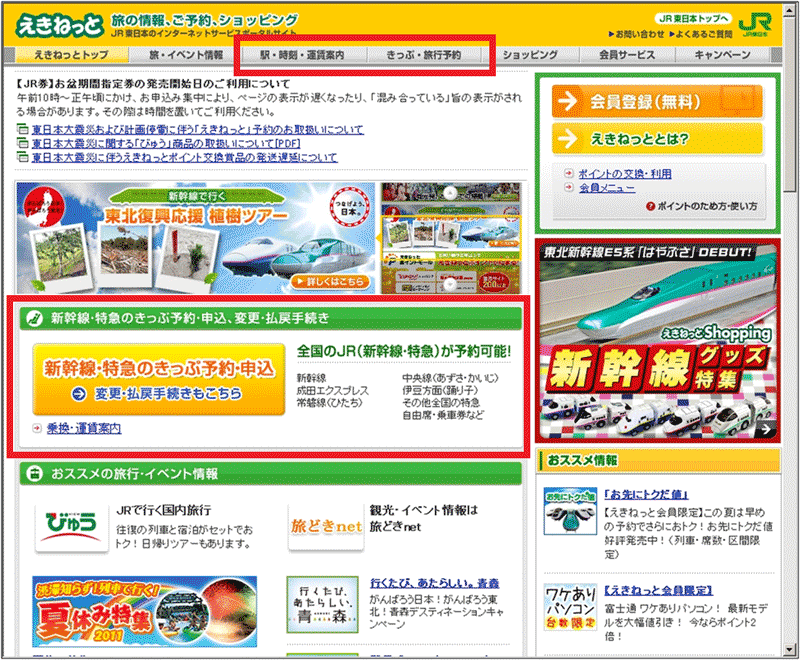Click 全国のJR(新幹線・特急)が予約可能! heading
Viewport: 800px width, 660px height.
click(x=404, y=351)
